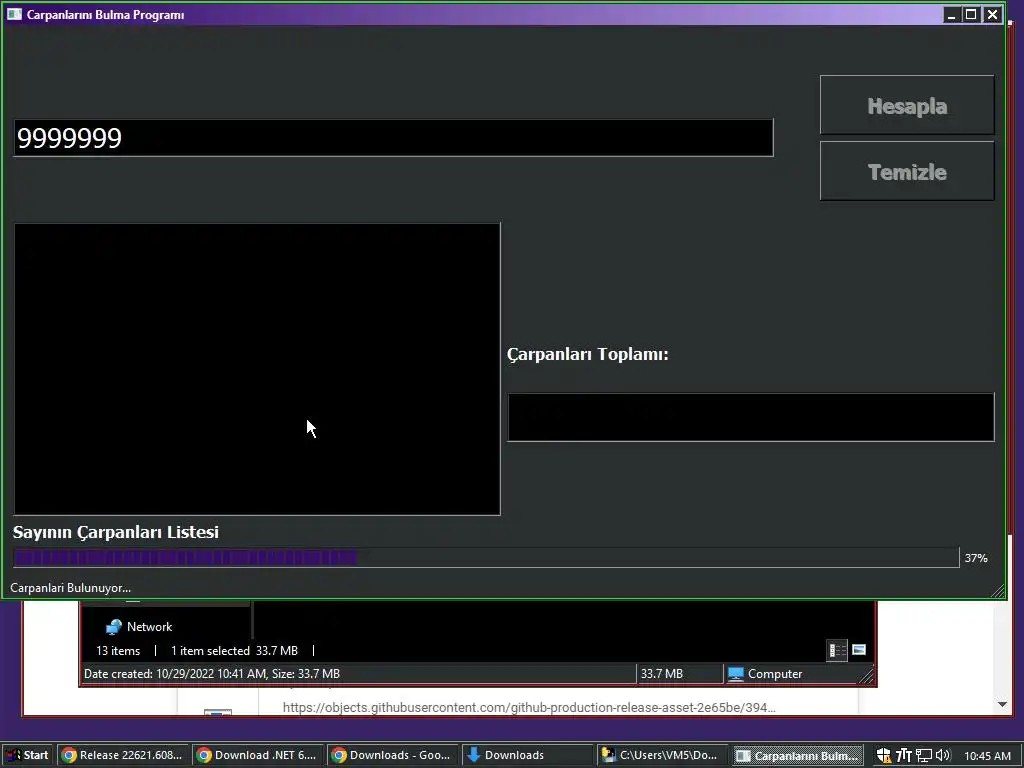The image size is (1024, 768).
Task: Click the app icon in the title bar
Action: coord(14,14)
